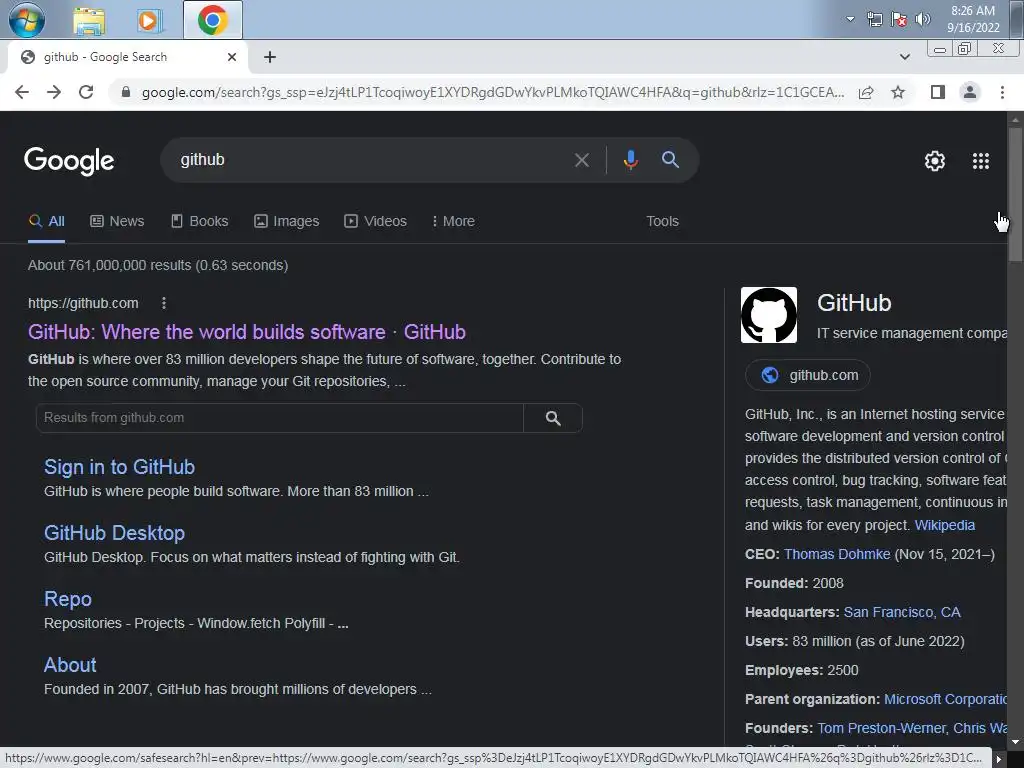Open the Thomas Dohmke CEO link
The image size is (1024, 768).
837,554
